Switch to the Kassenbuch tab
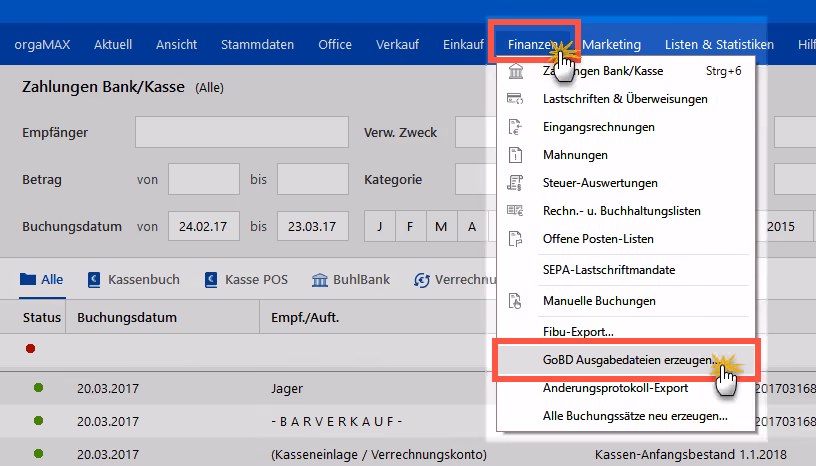This screenshot has height=466, width=816. coord(134,280)
